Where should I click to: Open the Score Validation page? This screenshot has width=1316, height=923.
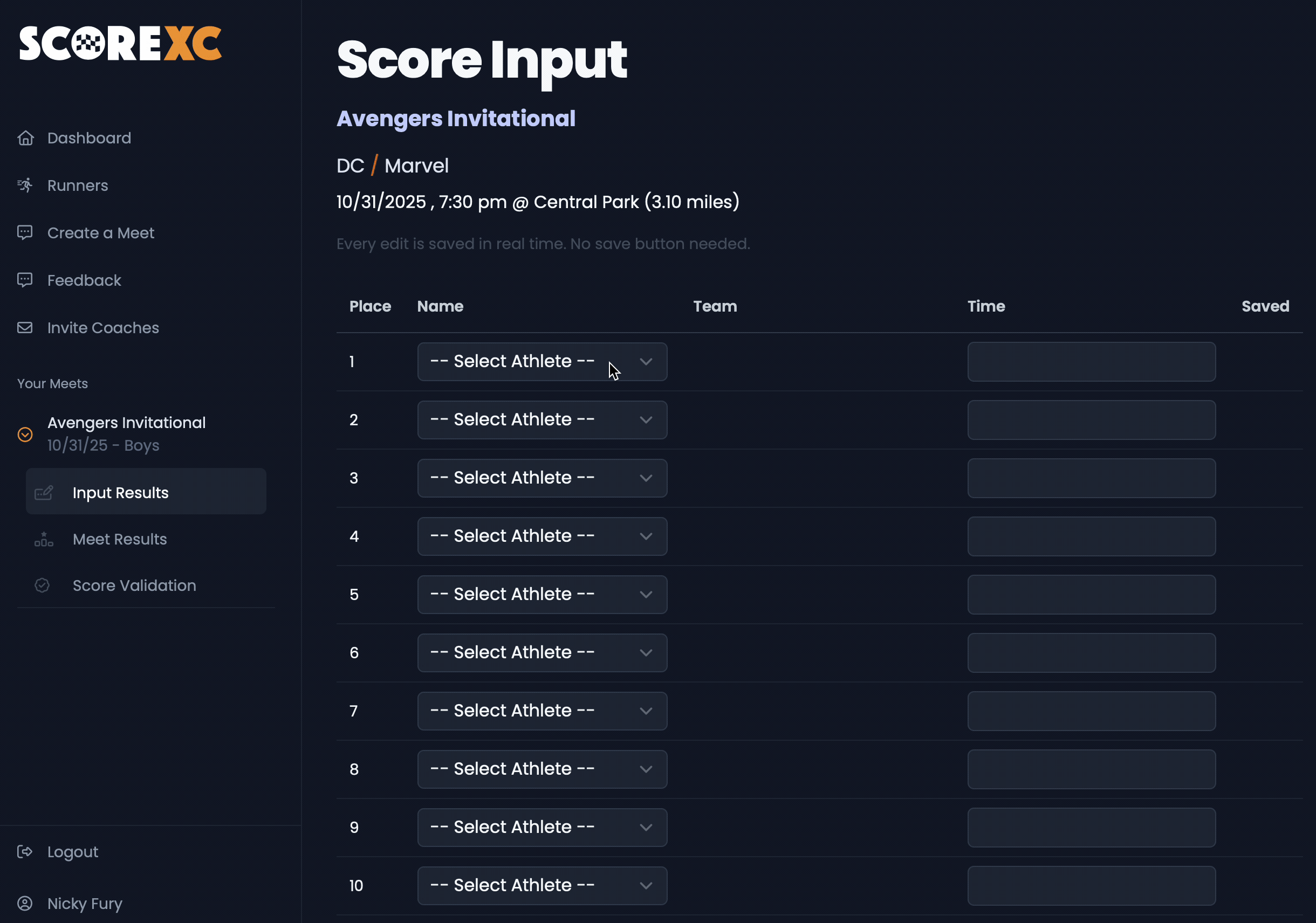(x=134, y=585)
